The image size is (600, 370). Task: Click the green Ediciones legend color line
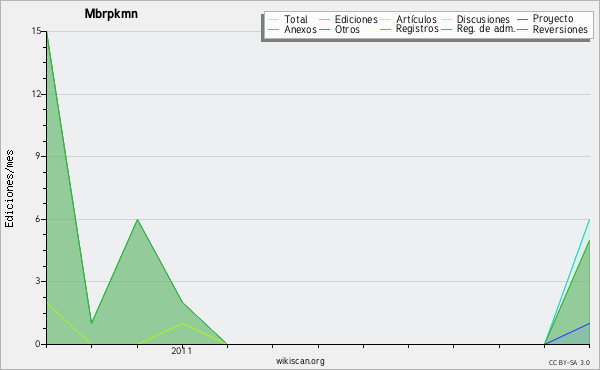(x=324, y=20)
